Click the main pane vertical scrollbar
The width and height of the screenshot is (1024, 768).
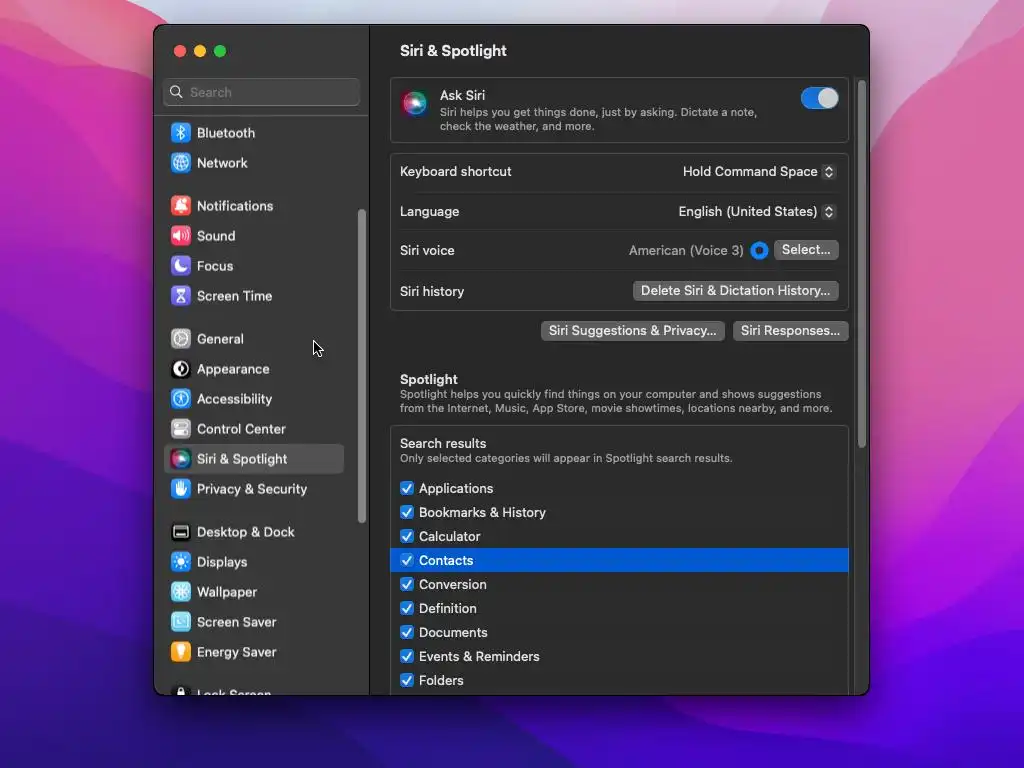point(861,264)
